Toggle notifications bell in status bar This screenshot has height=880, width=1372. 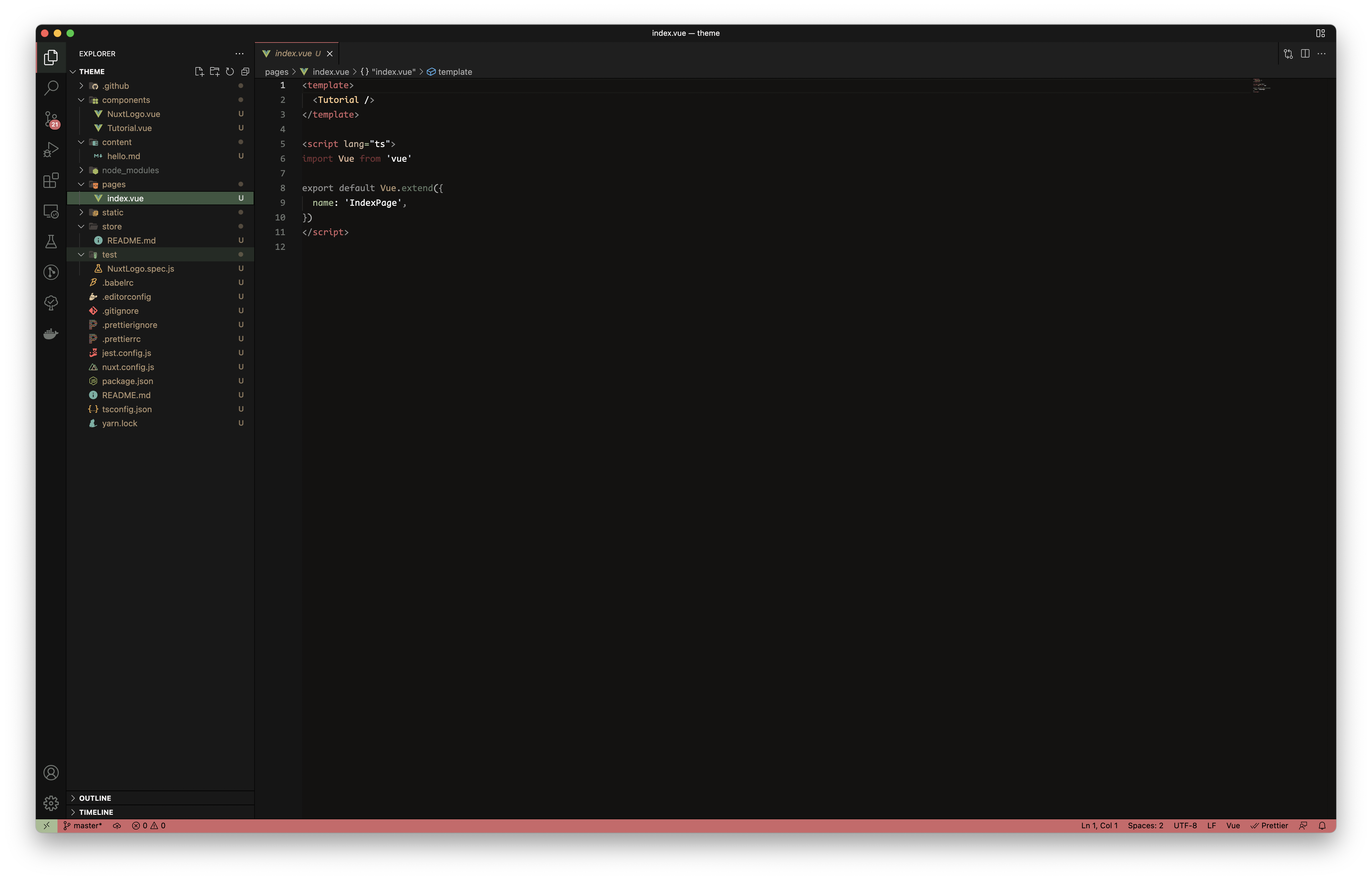tap(1322, 826)
